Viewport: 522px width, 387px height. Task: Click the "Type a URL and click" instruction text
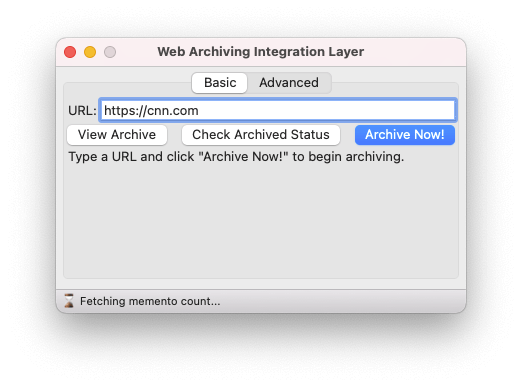tap(131, 157)
